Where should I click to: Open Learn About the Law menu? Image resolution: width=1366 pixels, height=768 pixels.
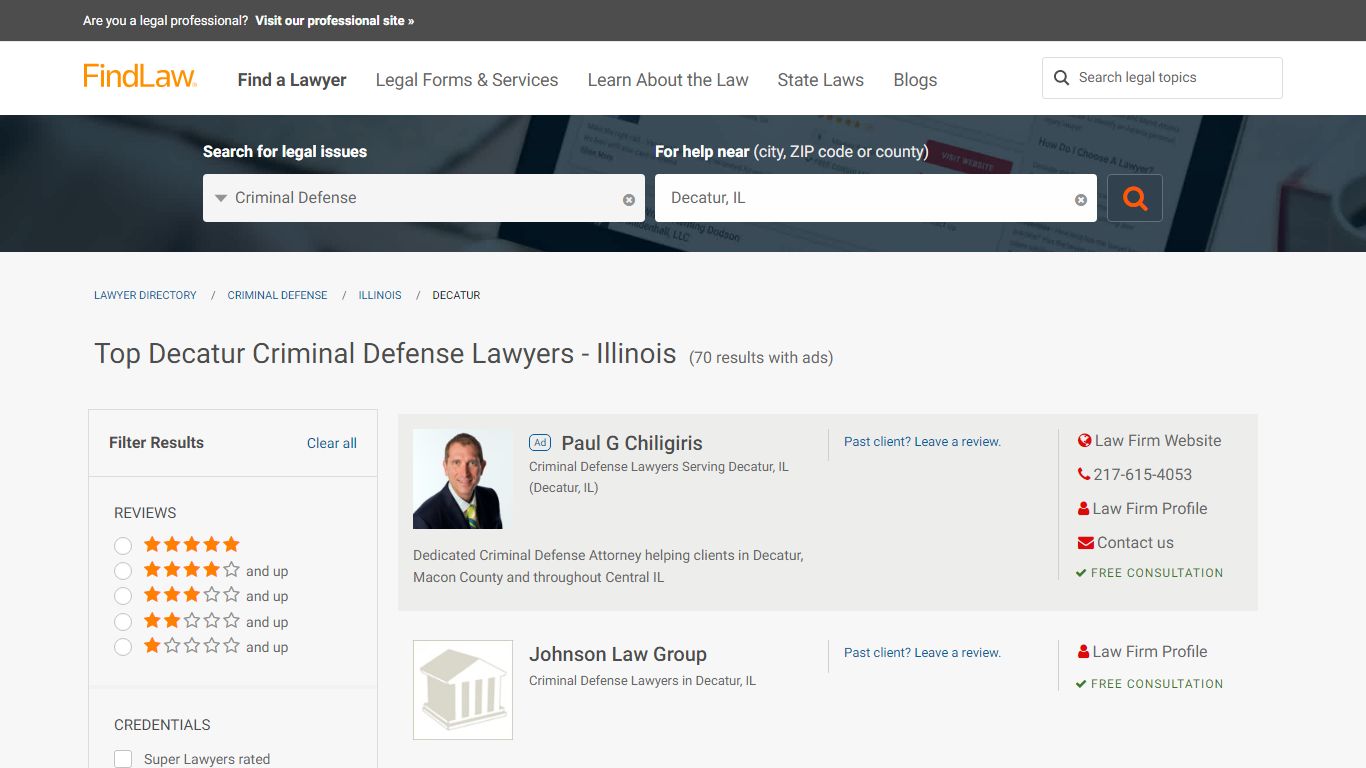point(668,80)
